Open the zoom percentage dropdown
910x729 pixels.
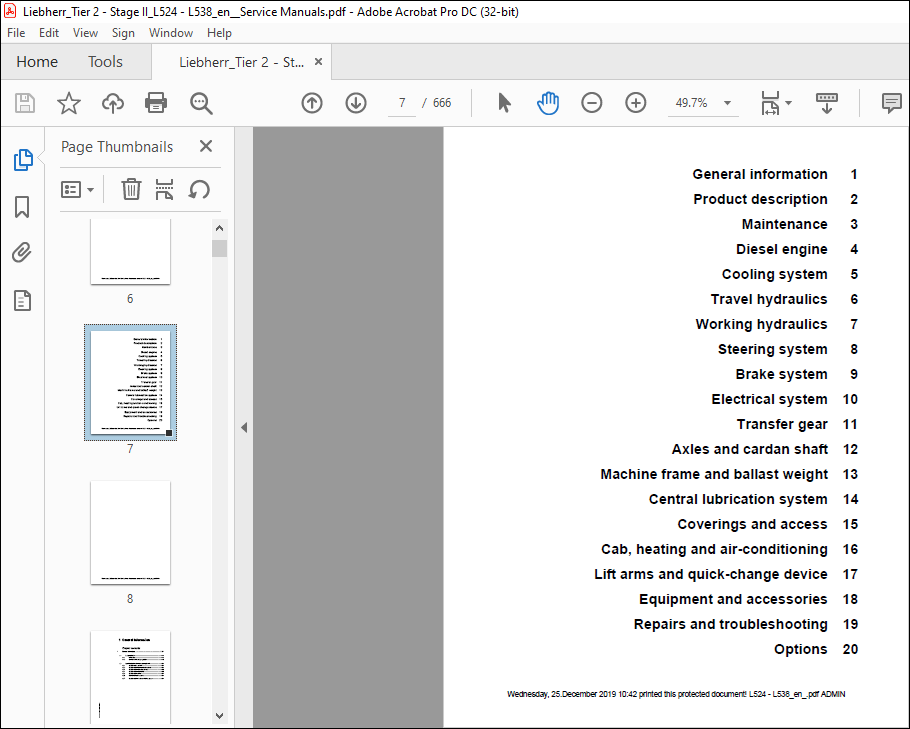[727, 103]
